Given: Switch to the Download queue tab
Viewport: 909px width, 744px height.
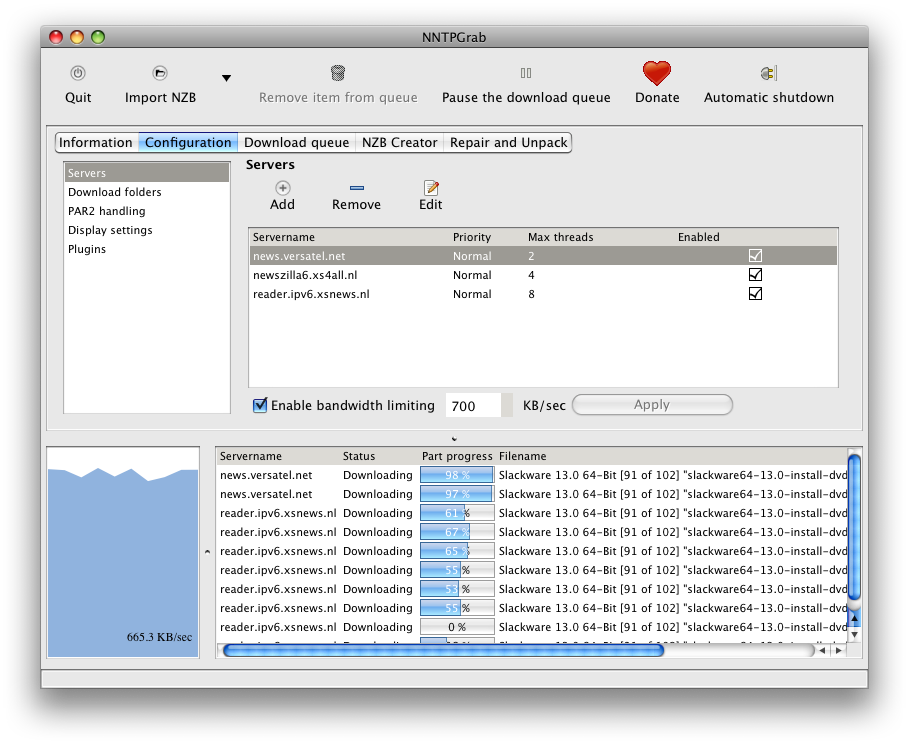Looking at the screenshot, I should (x=296, y=143).
